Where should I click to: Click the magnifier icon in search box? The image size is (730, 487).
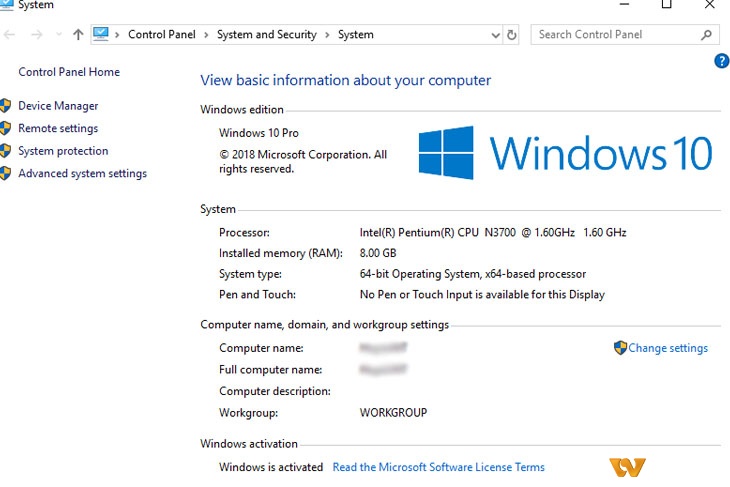tap(707, 35)
